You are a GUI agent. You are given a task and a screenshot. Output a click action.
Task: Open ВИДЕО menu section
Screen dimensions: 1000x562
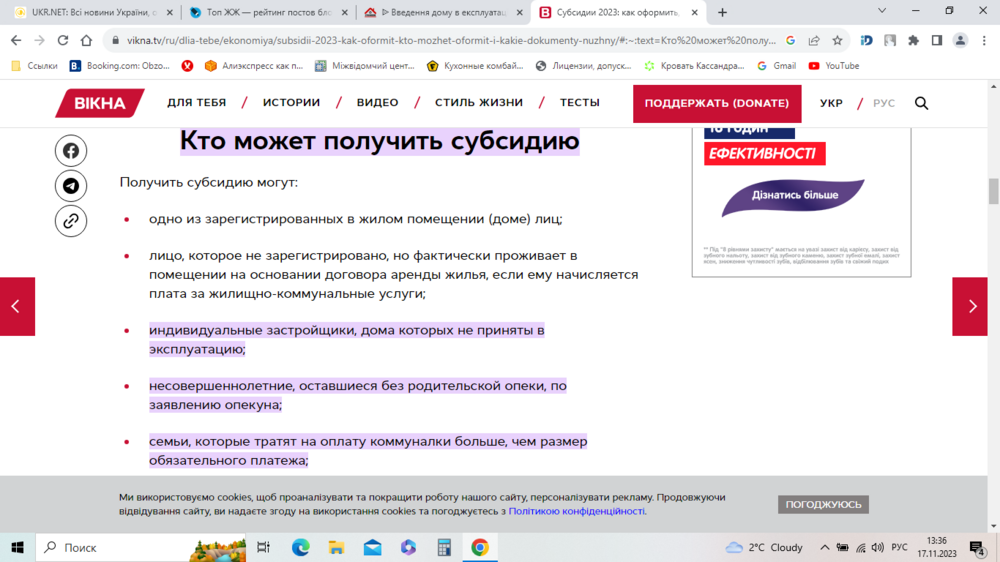click(378, 103)
